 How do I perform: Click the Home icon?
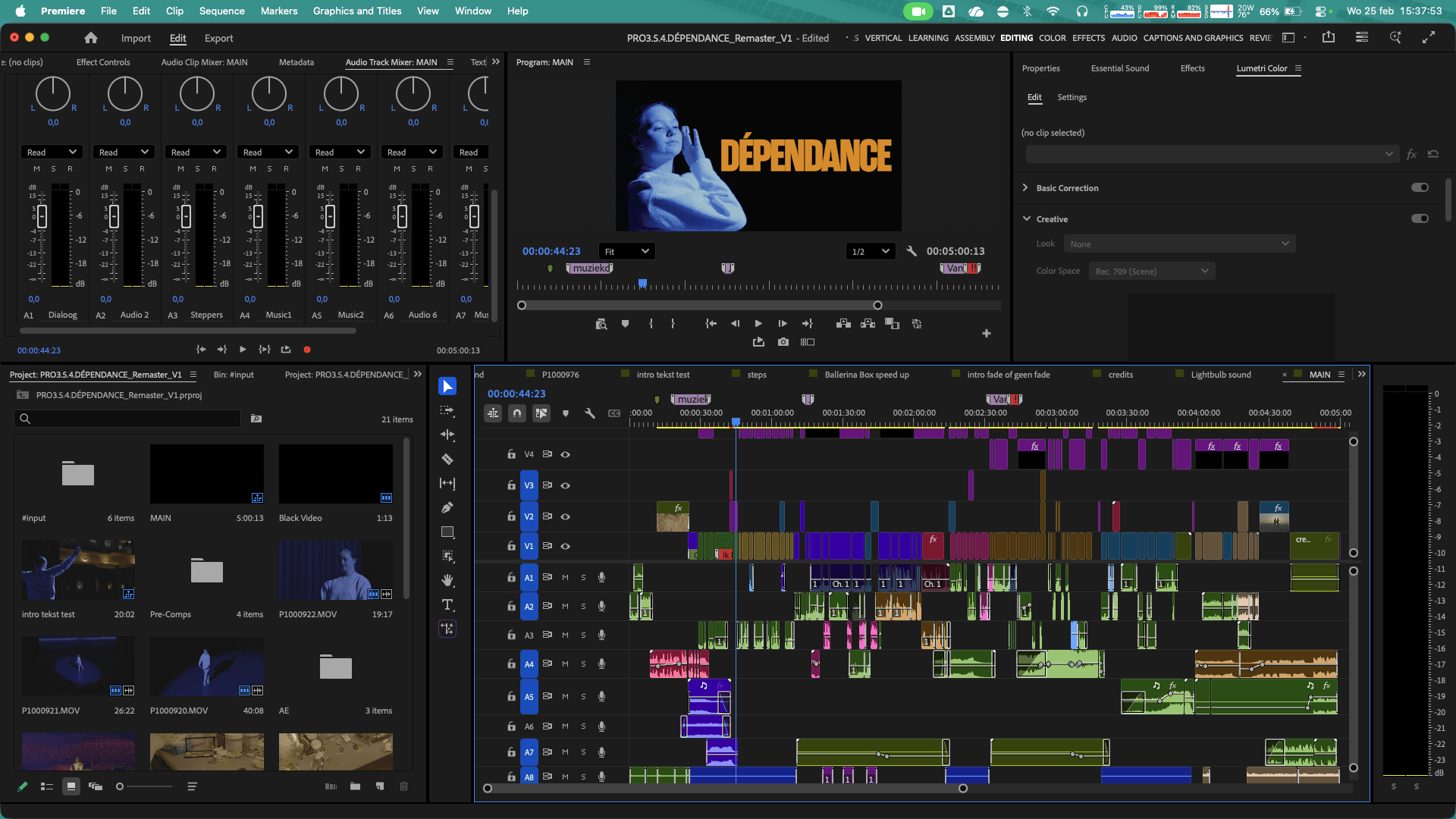pos(91,38)
